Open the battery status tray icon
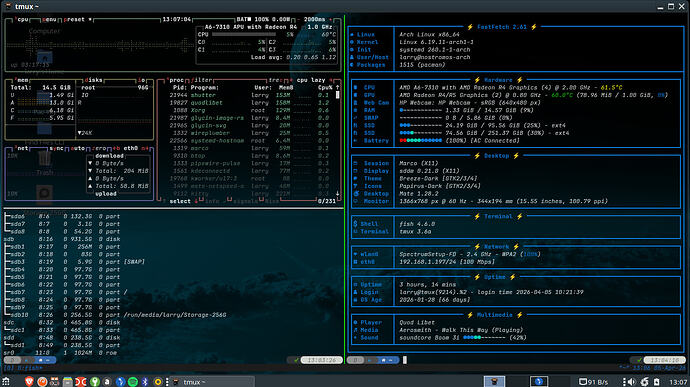This screenshot has height=387, width=690. click(x=657, y=382)
